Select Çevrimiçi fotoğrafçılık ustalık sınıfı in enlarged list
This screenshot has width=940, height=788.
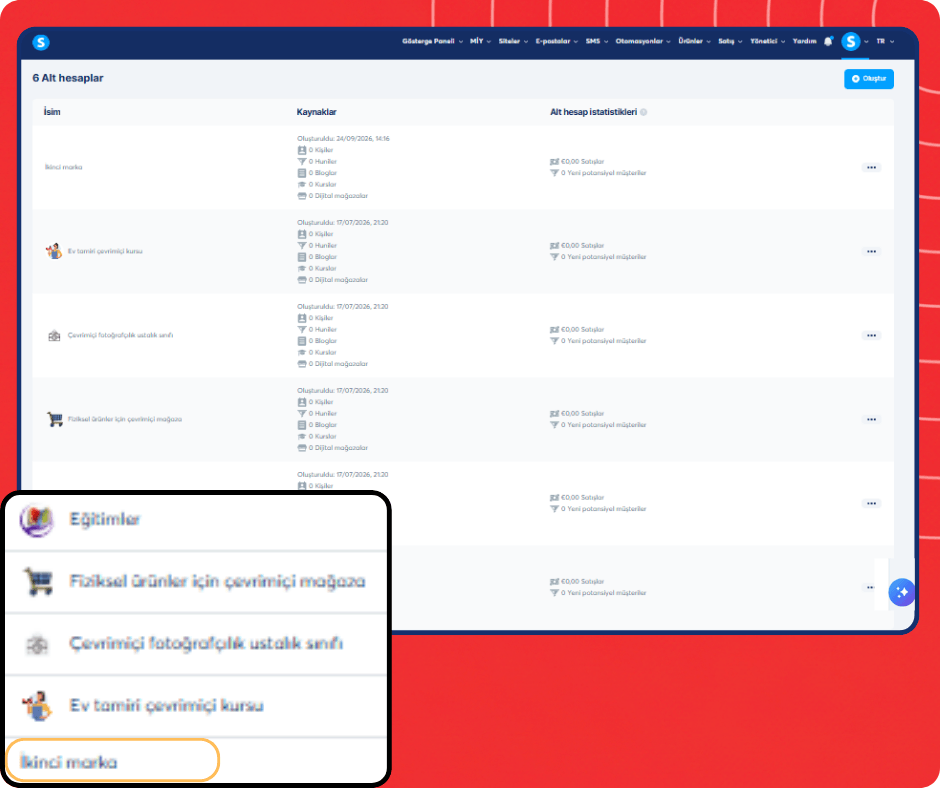click(206, 643)
